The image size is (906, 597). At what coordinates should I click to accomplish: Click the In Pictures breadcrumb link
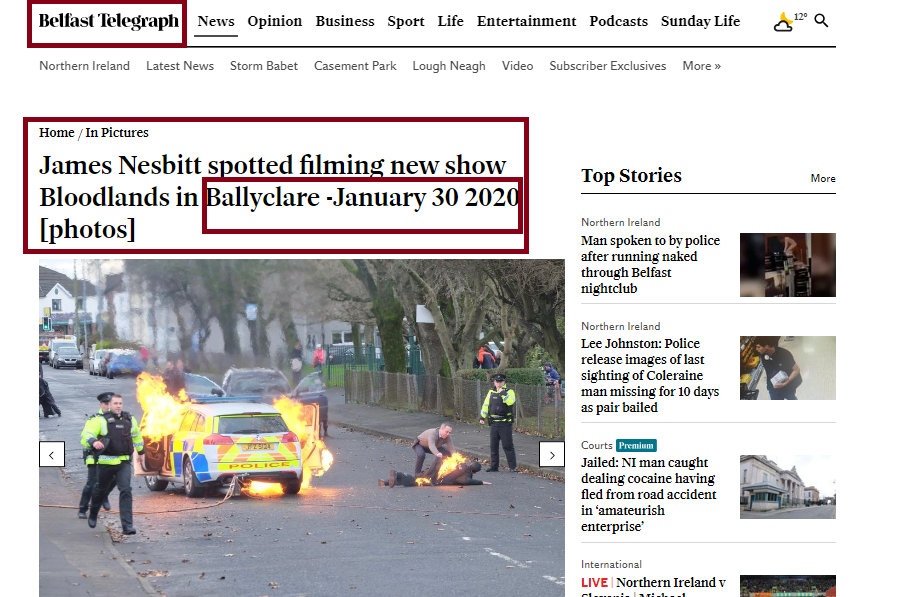[x=117, y=132]
